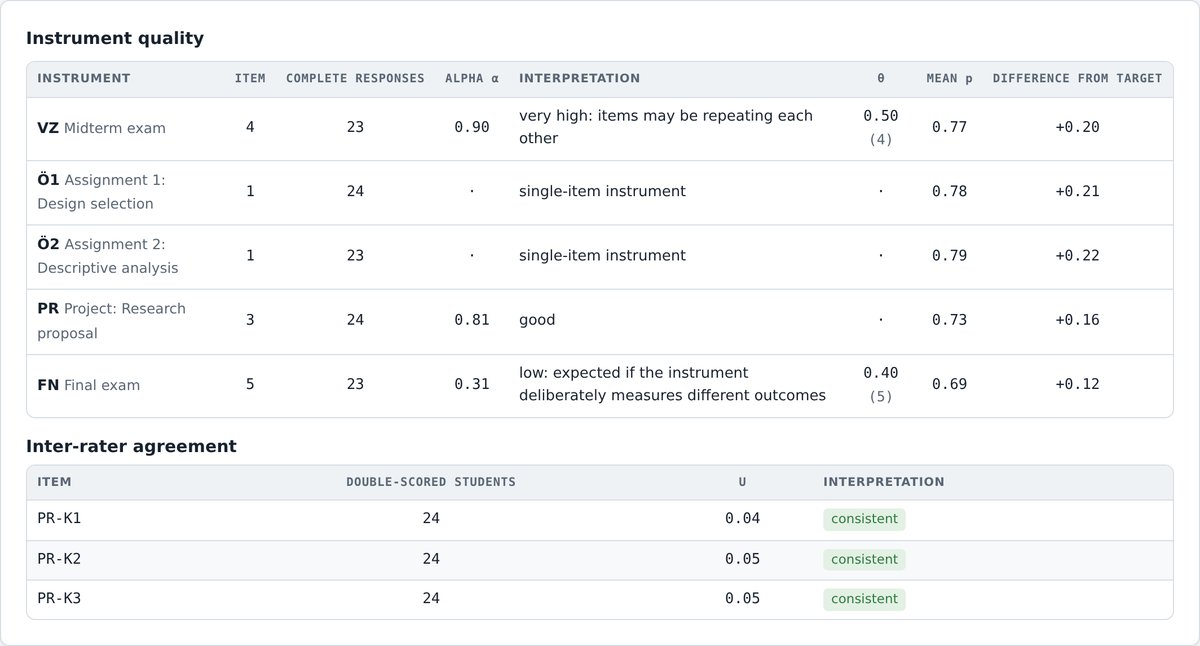Click the "Instrument quality" heading

click(115, 38)
